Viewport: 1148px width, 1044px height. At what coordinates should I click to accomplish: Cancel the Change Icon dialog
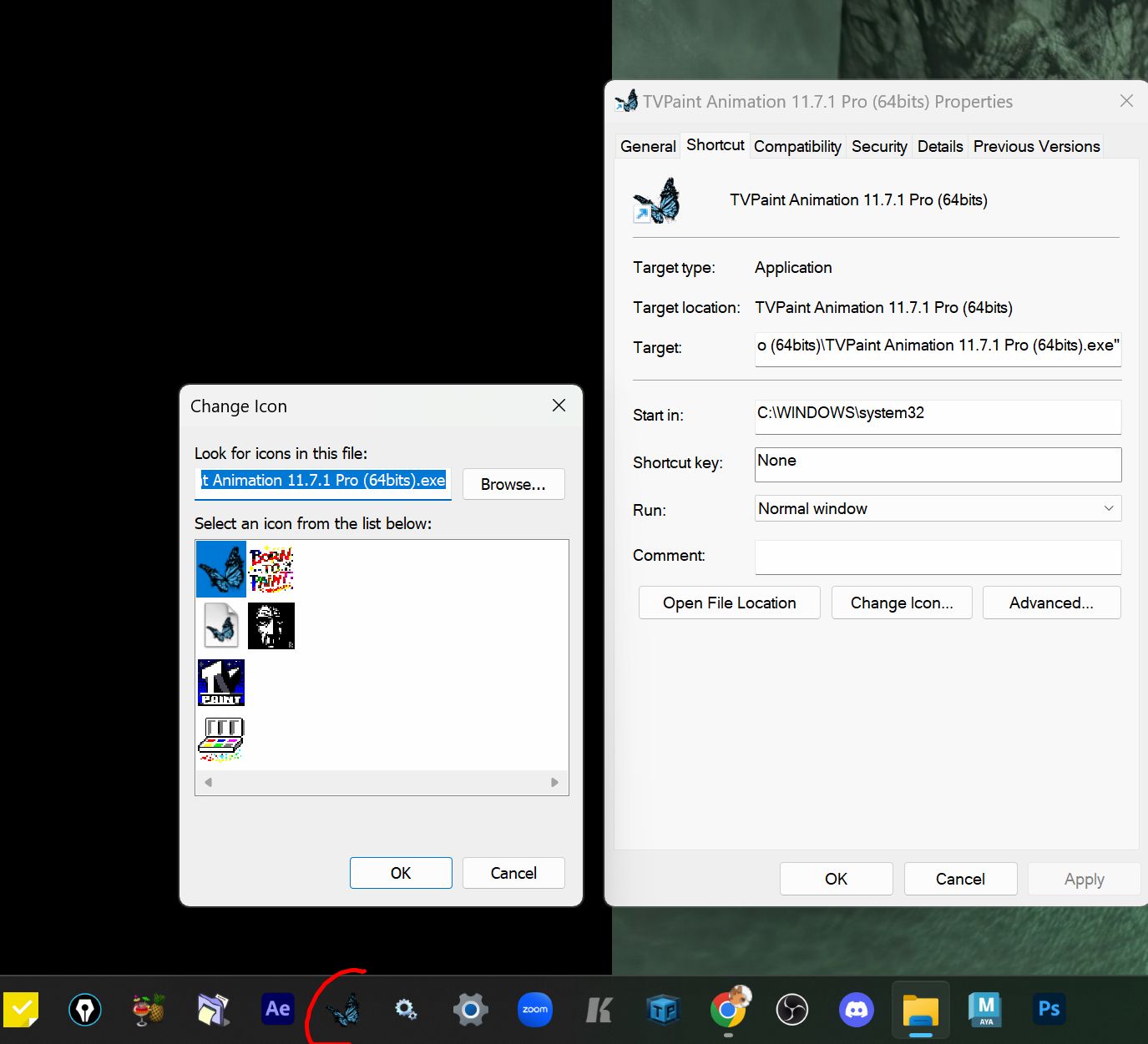(x=513, y=873)
